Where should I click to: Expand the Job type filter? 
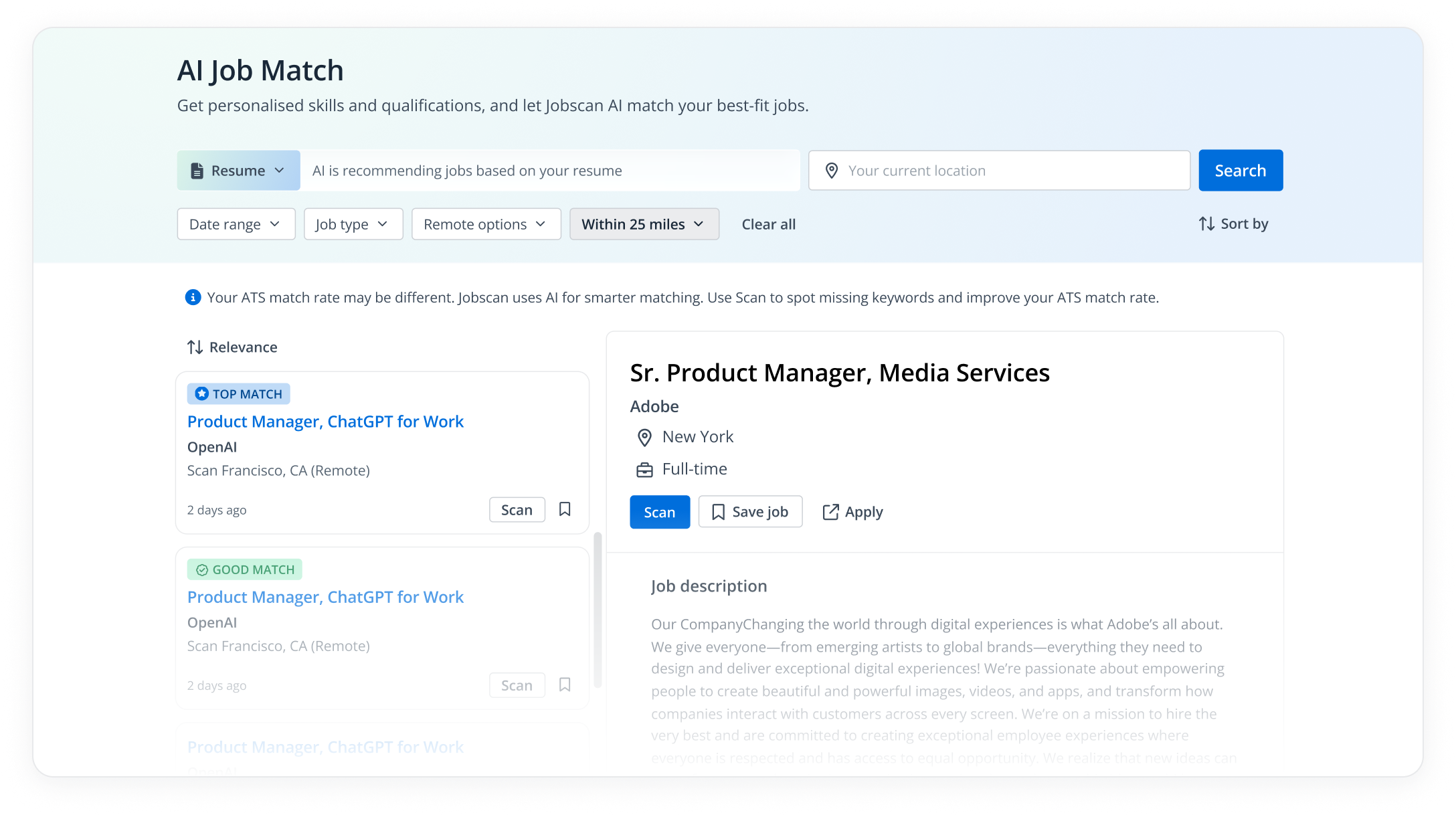point(353,224)
